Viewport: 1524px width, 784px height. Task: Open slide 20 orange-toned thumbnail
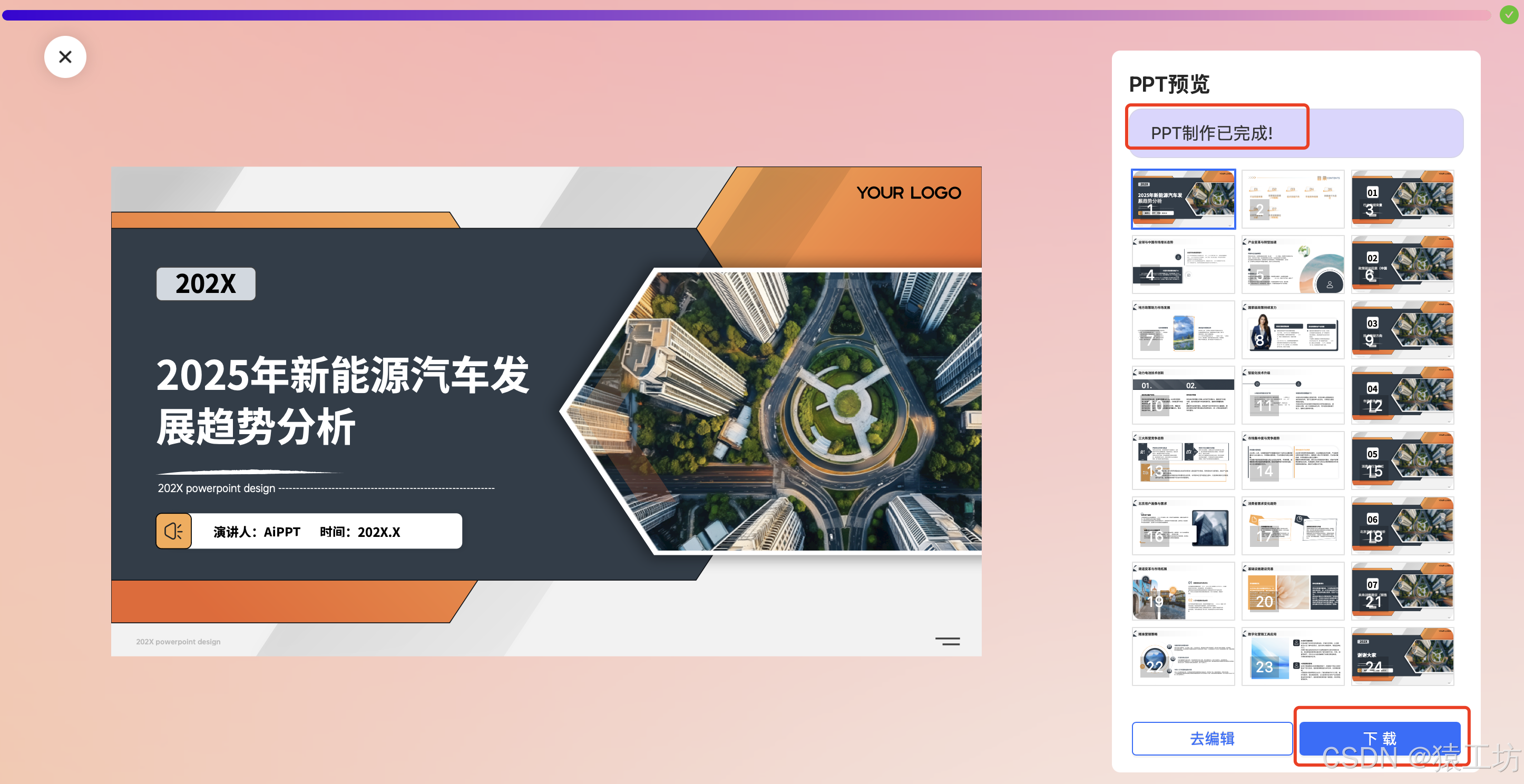tap(1293, 591)
